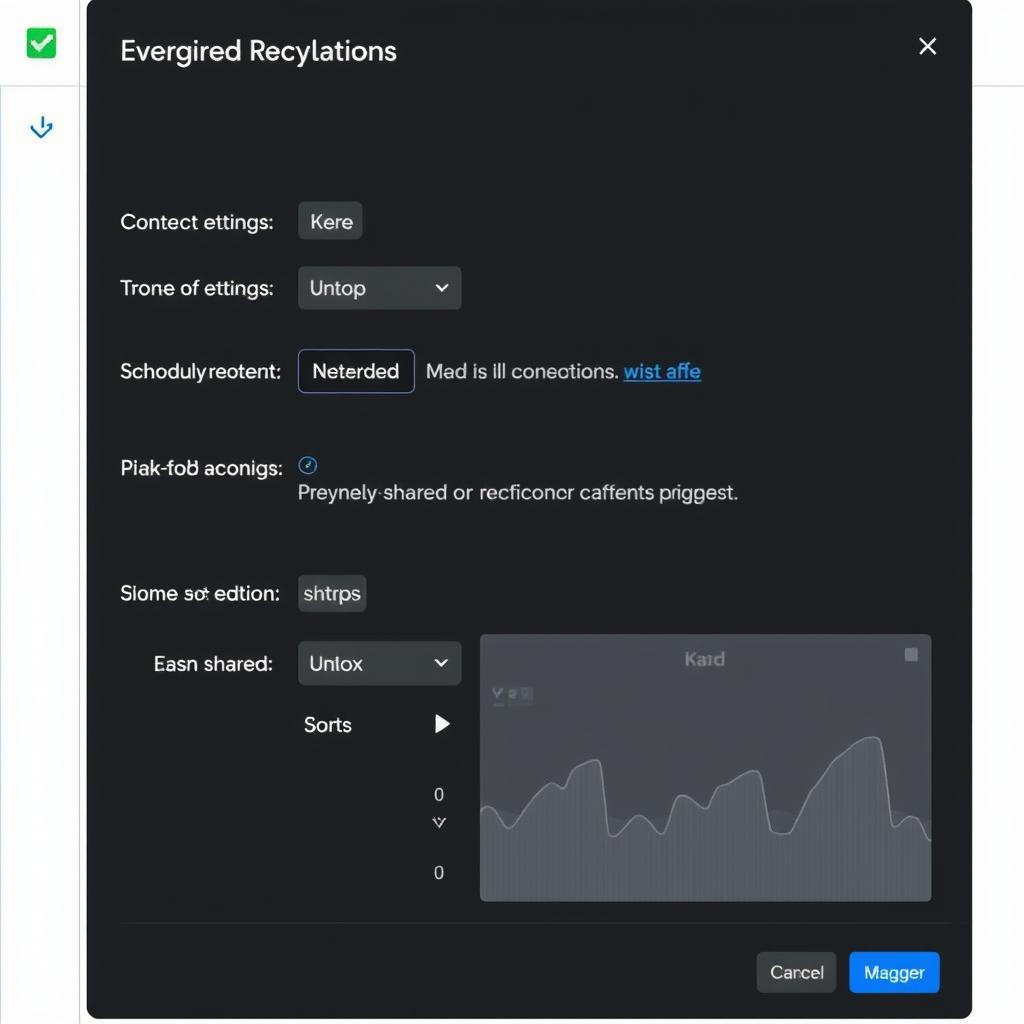Click the chevron arrow in the Untop dropdown
The image size is (1024, 1024).
444,288
